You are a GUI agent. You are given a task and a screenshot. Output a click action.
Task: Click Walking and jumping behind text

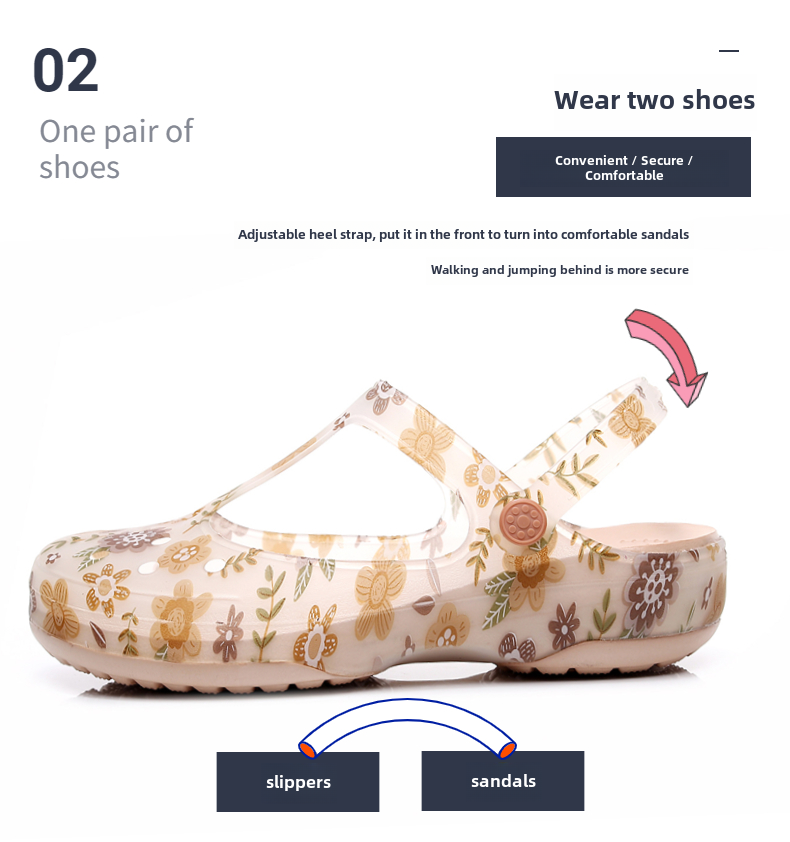pos(559,270)
